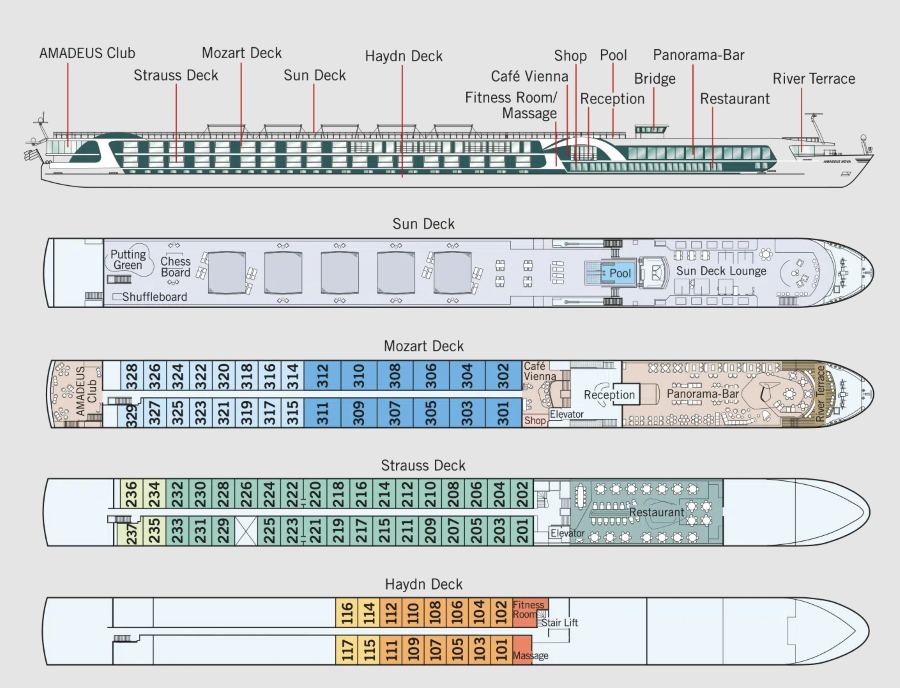Click the Sun Deck label above the ship profile
900x688 pixels.
click(315, 75)
